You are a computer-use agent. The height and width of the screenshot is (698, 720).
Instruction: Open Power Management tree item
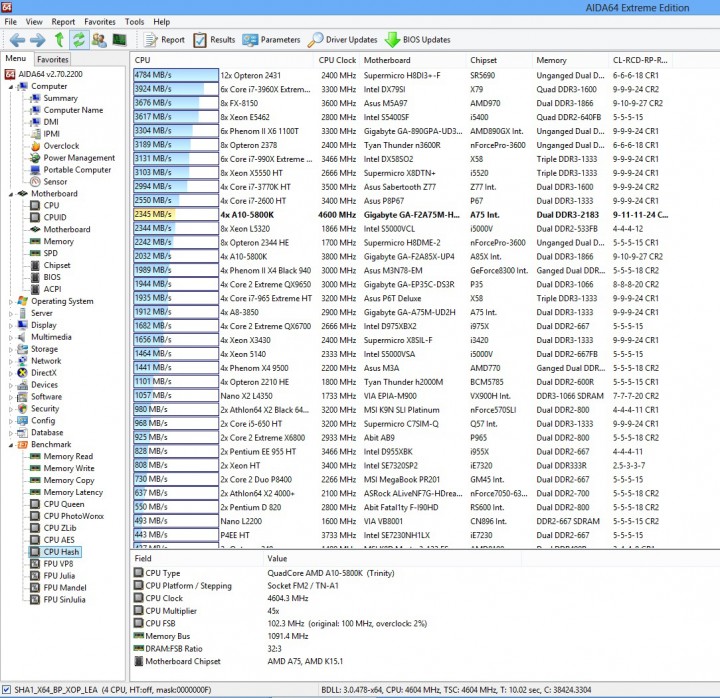[x=73, y=158]
